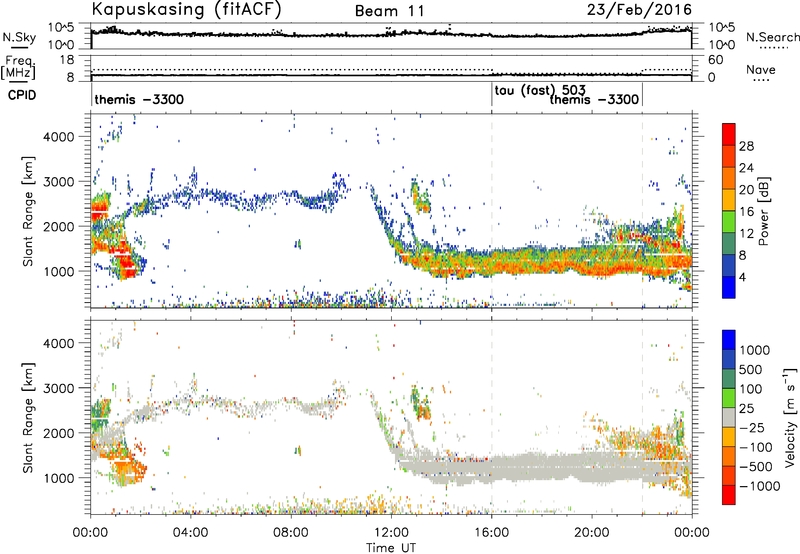Viewport: 800px width, 554px height.
Task: Pick the blue top segment of Velocity colorbar
Action: click(x=729, y=339)
